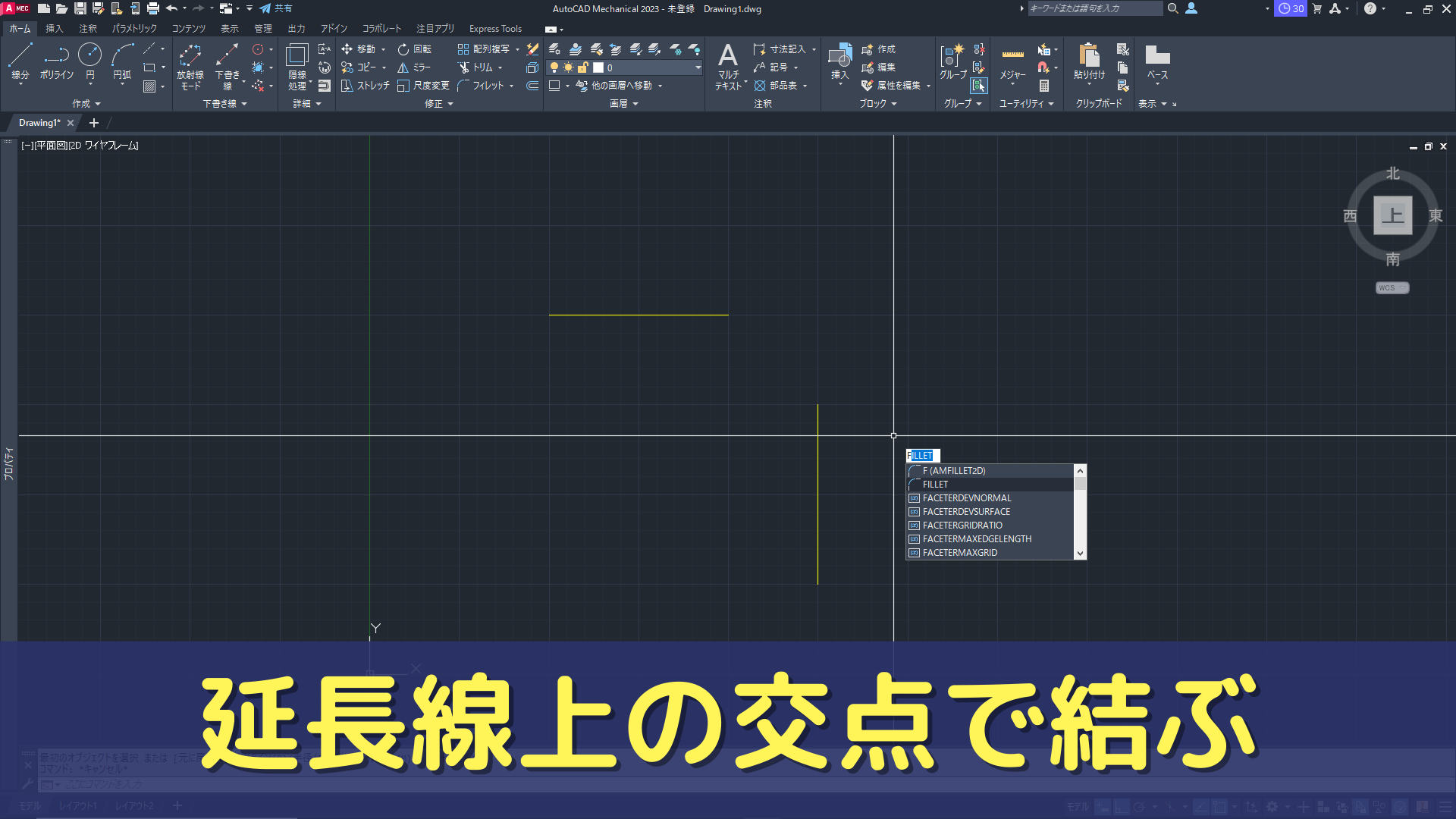Activate the トリム (Trim) tool
Viewport: 1456px width, 819px height.
479,67
